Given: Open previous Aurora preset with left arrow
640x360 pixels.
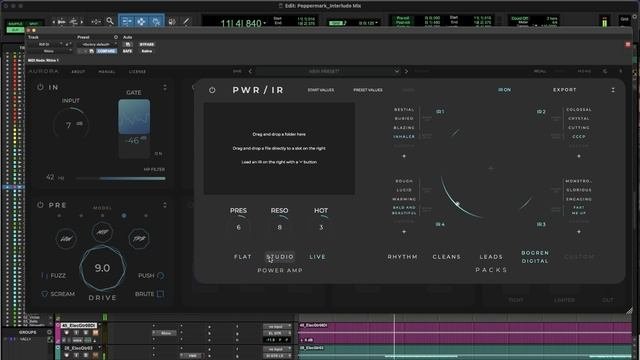Looking at the screenshot, I should coord(250,71).
